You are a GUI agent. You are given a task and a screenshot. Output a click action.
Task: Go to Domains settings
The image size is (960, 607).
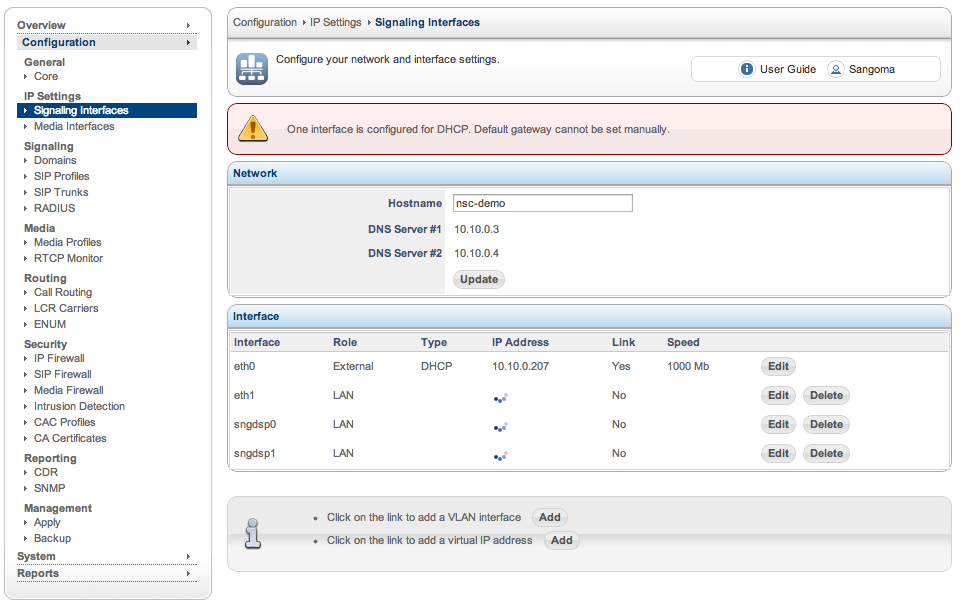pos(55,160)
